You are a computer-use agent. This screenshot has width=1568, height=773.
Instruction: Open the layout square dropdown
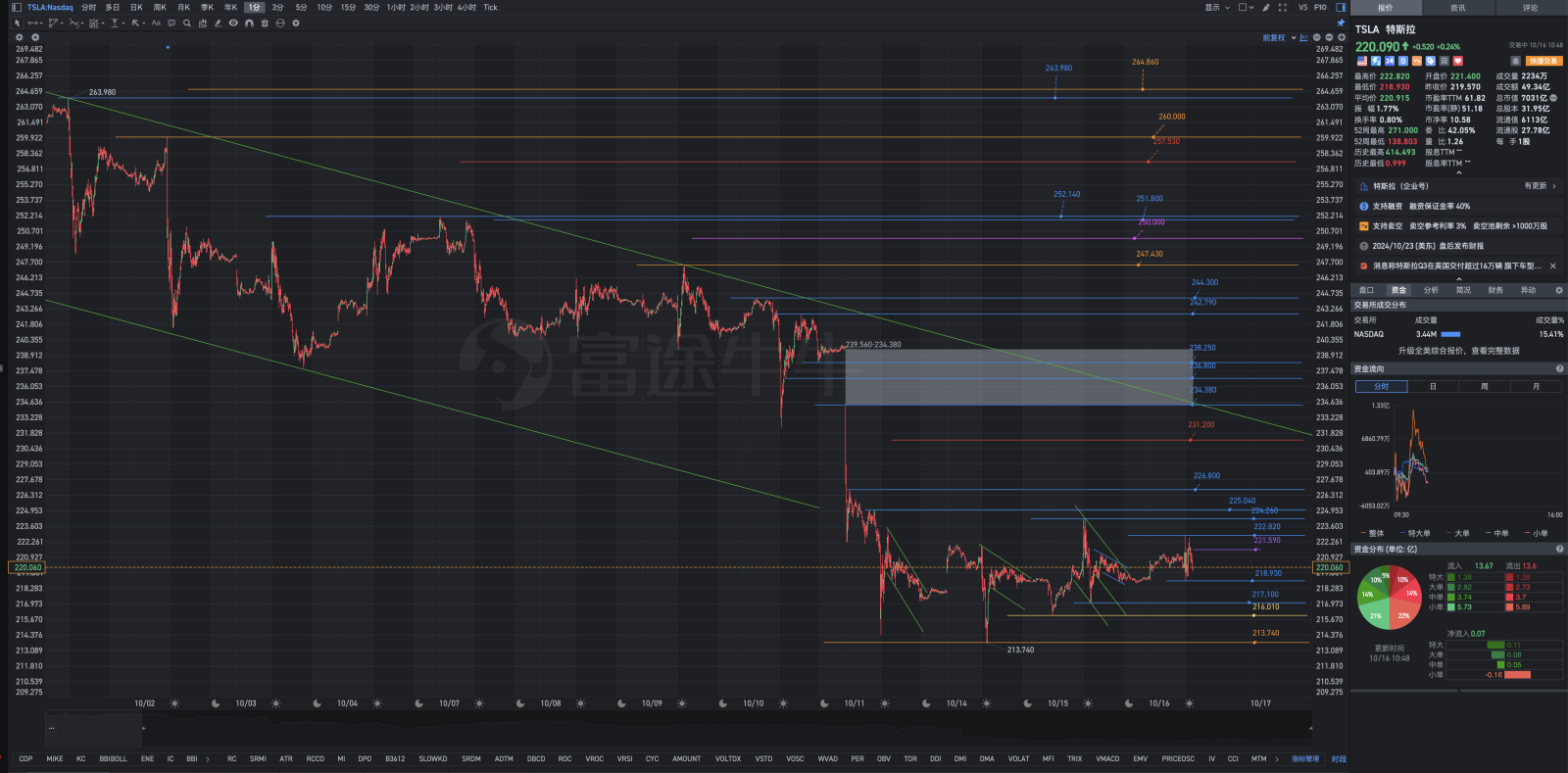tap(1246, 8)
